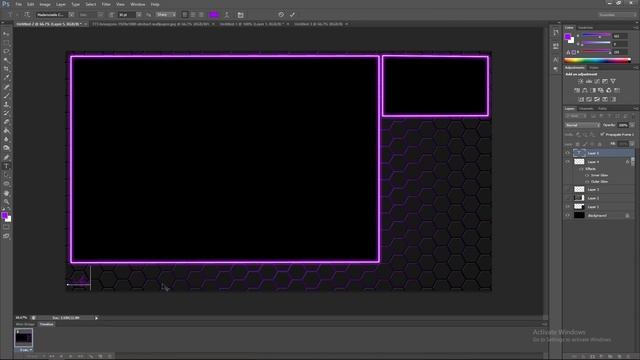The height and width of the screenshot is (360, 640).
Task: Select the Eraser tool
Action: tap(6, 122)
